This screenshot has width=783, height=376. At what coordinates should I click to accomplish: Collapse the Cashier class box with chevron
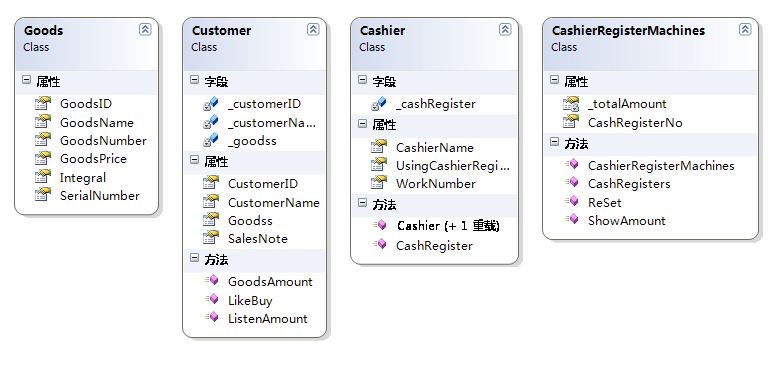coord(505,29)
